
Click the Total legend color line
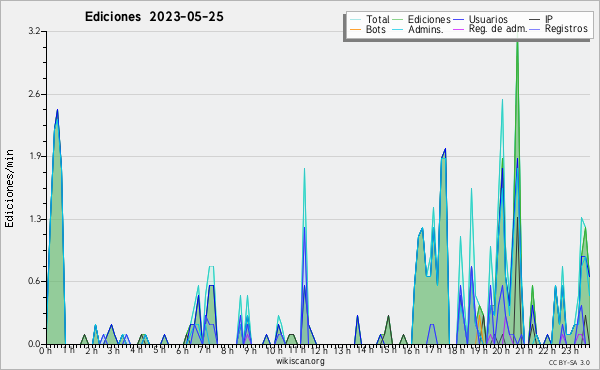click(x=355, y=20)
